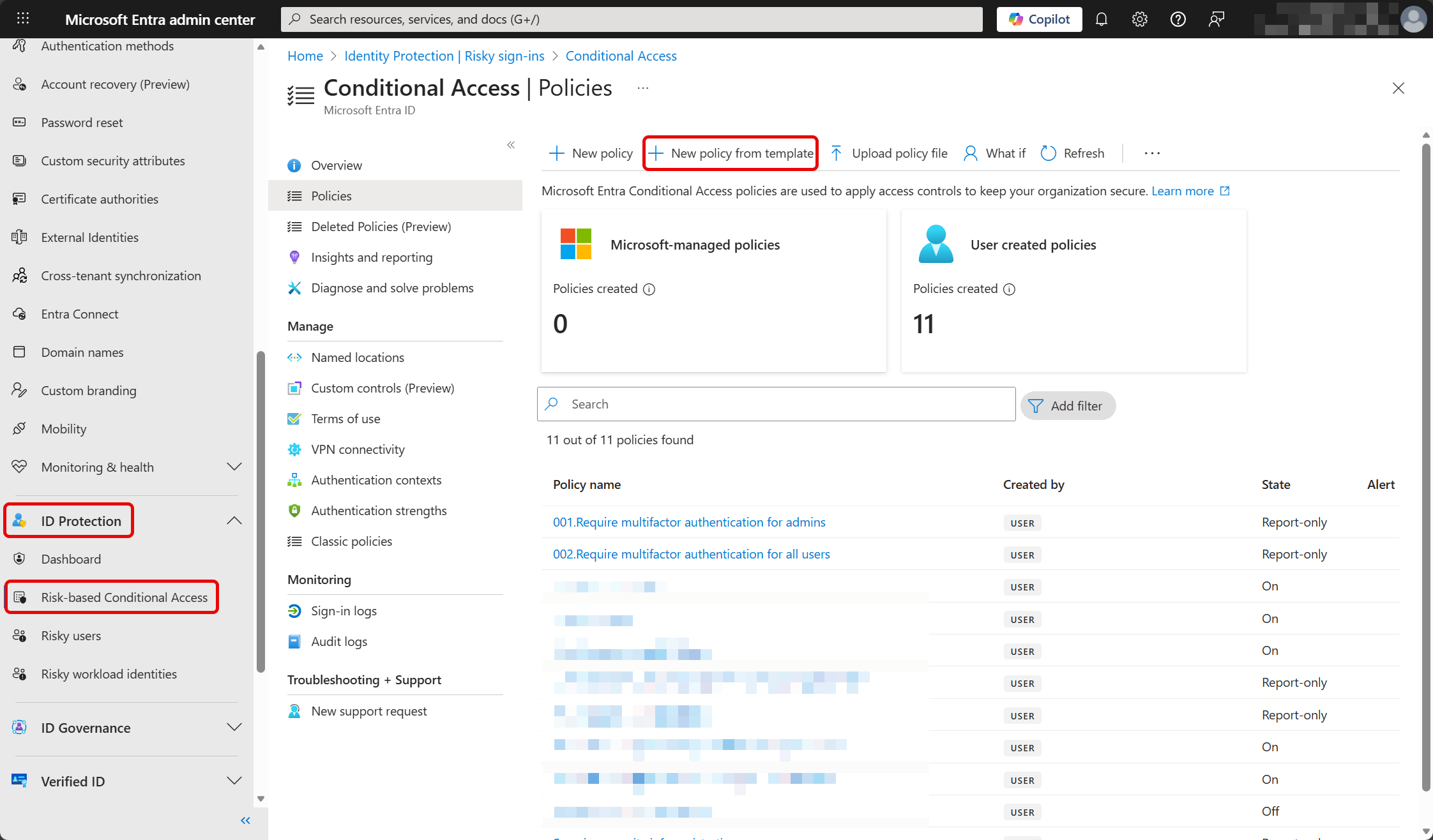The image size is (1433, 840).
Task: Open the app launcher waffle icon
Action: pos(23,19)
